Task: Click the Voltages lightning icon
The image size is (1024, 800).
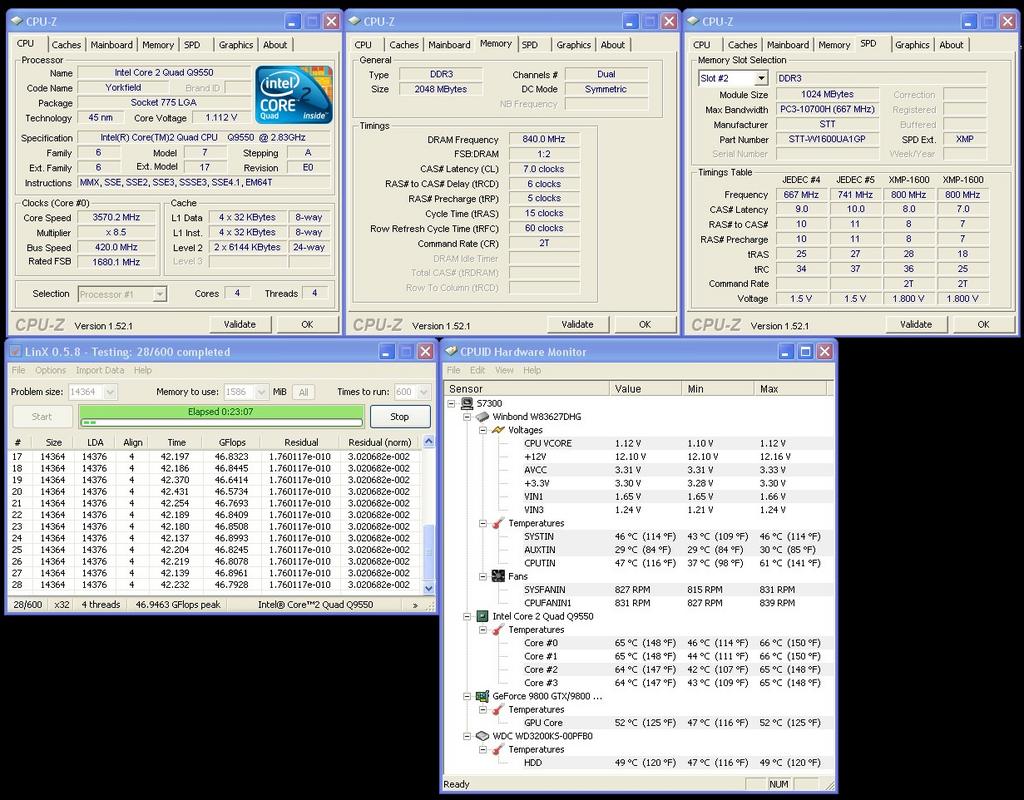Action: click(498, 430)
